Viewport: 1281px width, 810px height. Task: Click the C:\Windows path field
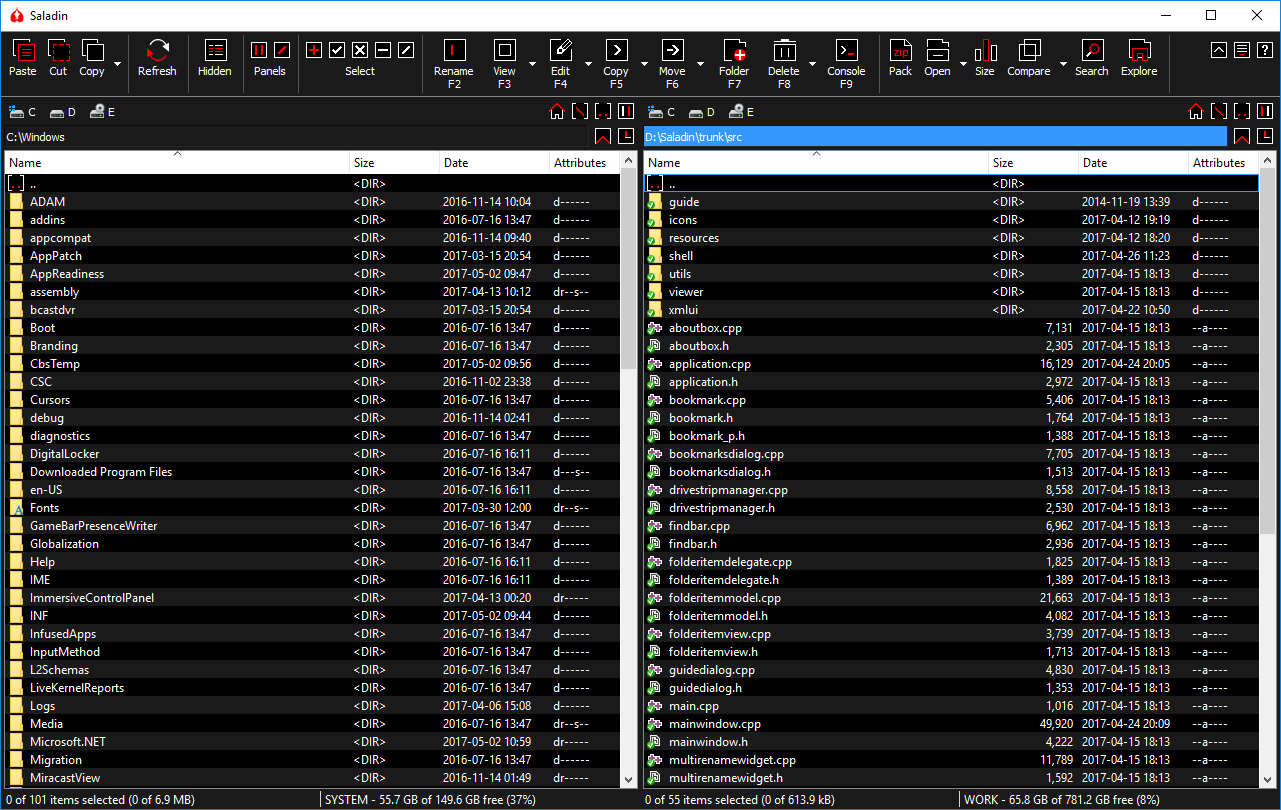(297, 137)
